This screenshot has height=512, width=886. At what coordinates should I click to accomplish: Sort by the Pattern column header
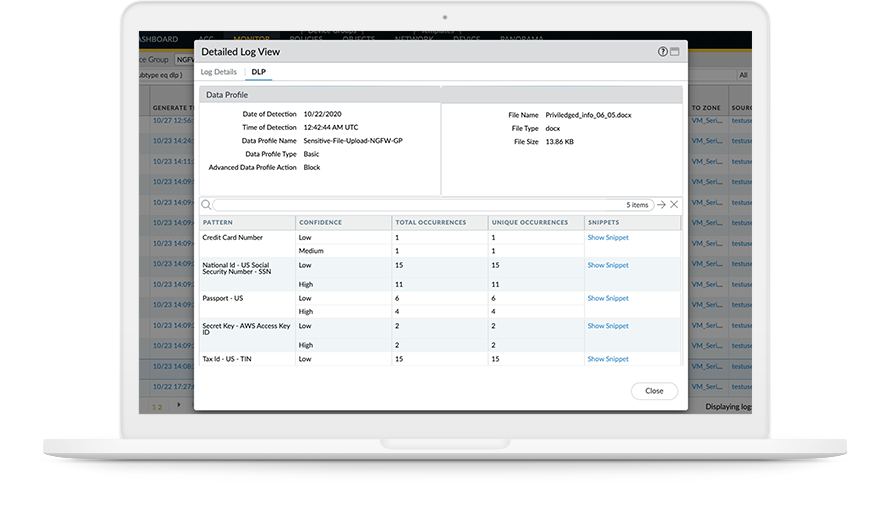[218, 222]
